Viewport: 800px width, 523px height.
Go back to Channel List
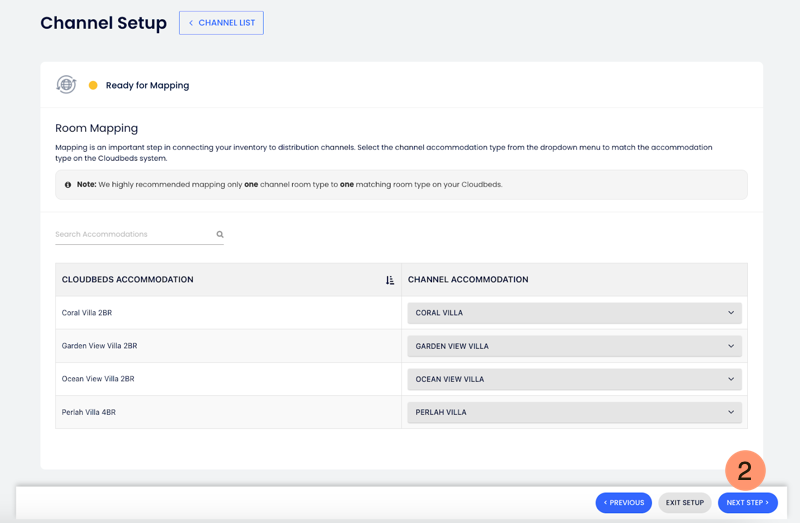click(x=221, y=23)
